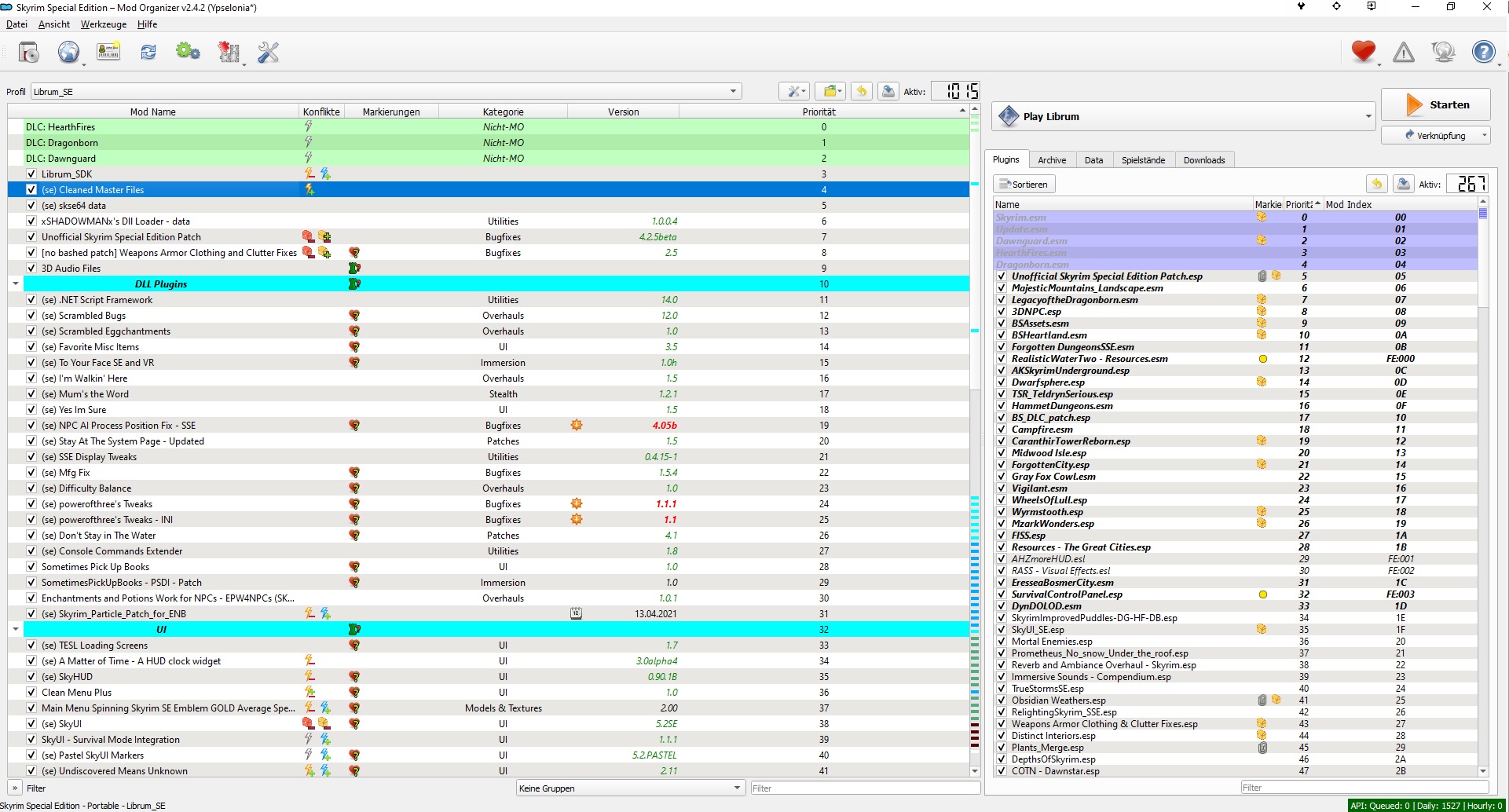This screenshot has width=1509, height=812.
Task: Click the install mod from archive icon
Action: (29, 53)
